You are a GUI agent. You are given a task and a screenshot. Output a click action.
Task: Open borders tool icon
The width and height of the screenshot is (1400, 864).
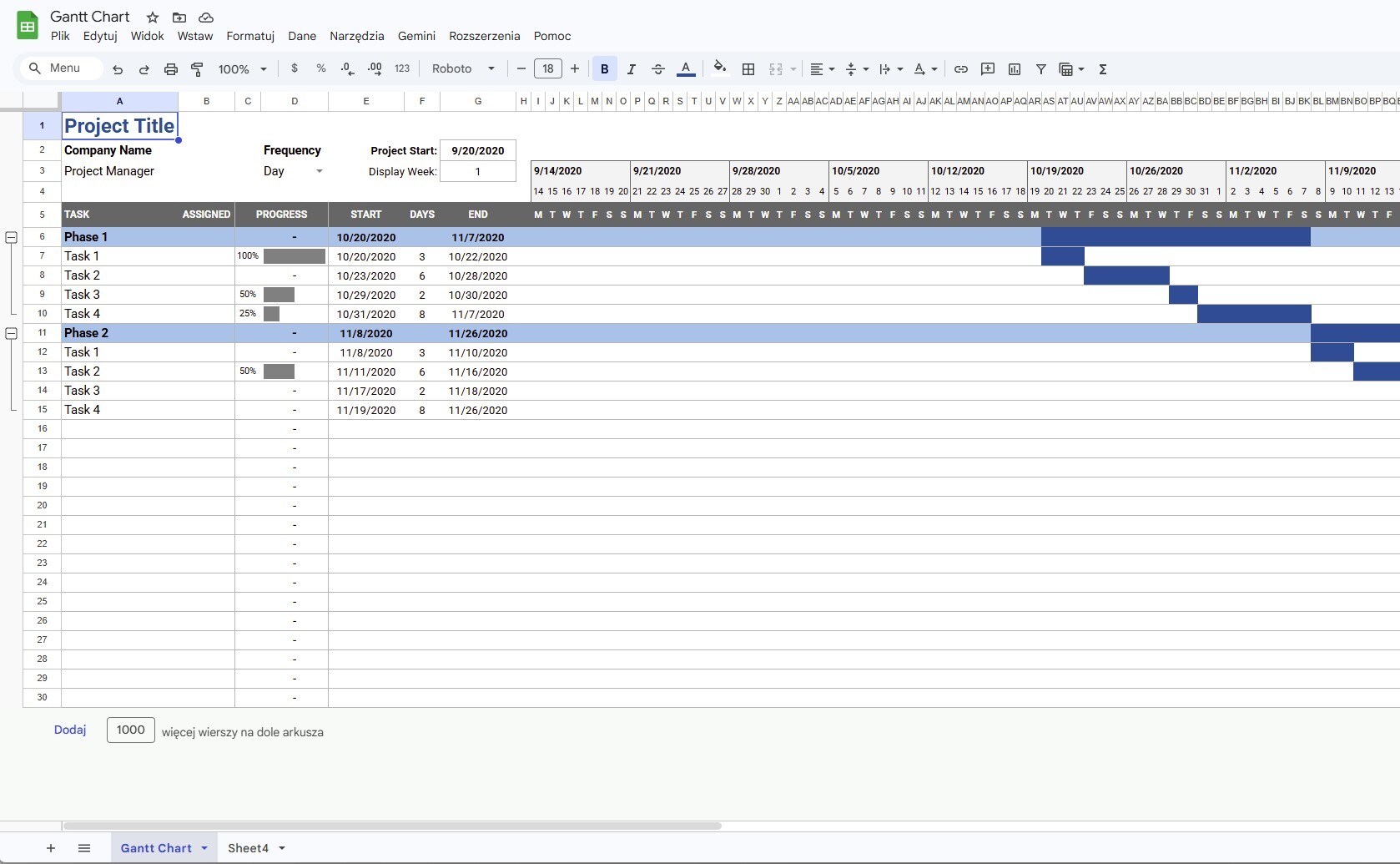(748, 69)
